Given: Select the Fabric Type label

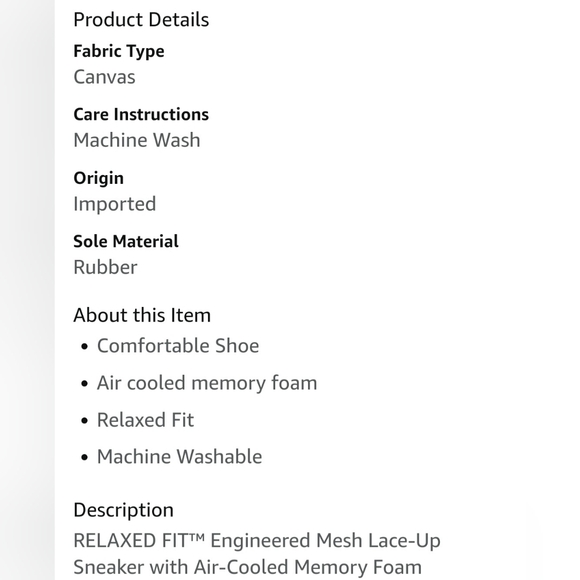Looking at the screenshot, I should (119, 51).
